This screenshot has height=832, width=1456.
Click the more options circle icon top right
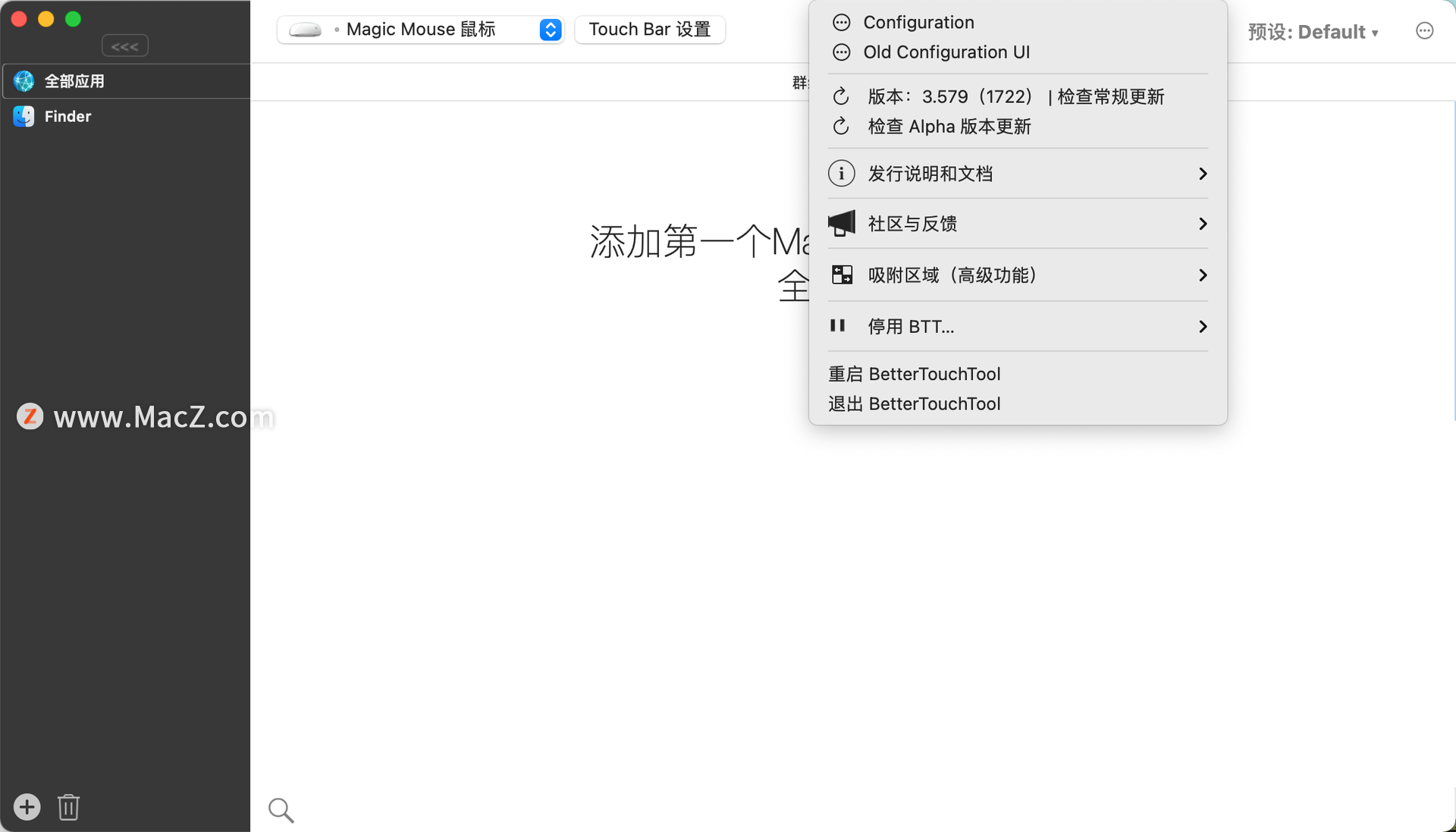pyautogui.click(x=1424, y=30)
